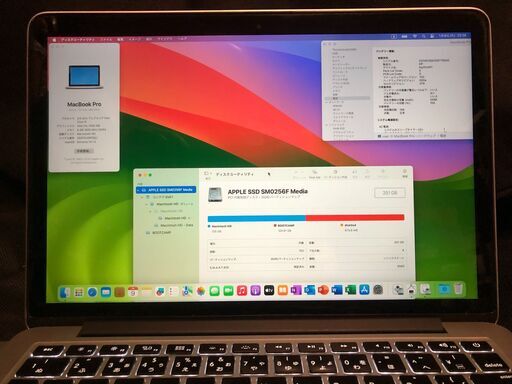Collapse the APPLE SSD SM0256F disclosure triangle

point(138,190)
